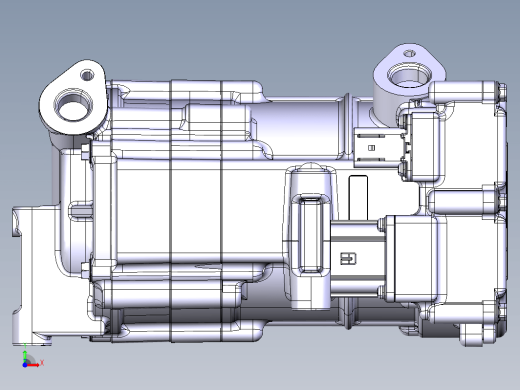Select the narrow rectangular slot on the housing
The image size is (520, 390).
click(358, 198)
